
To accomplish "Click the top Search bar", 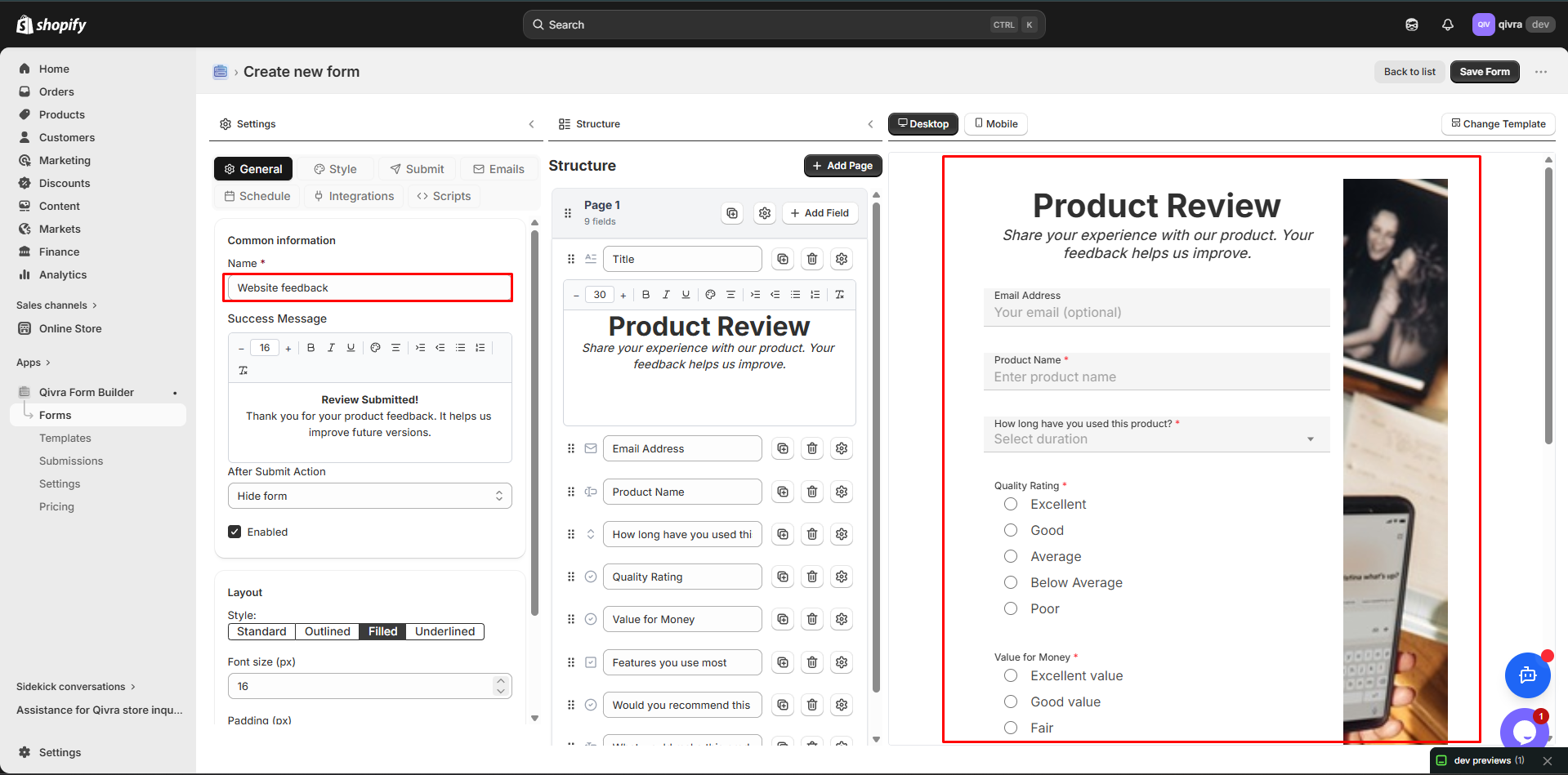I will (x=784, y=24).
